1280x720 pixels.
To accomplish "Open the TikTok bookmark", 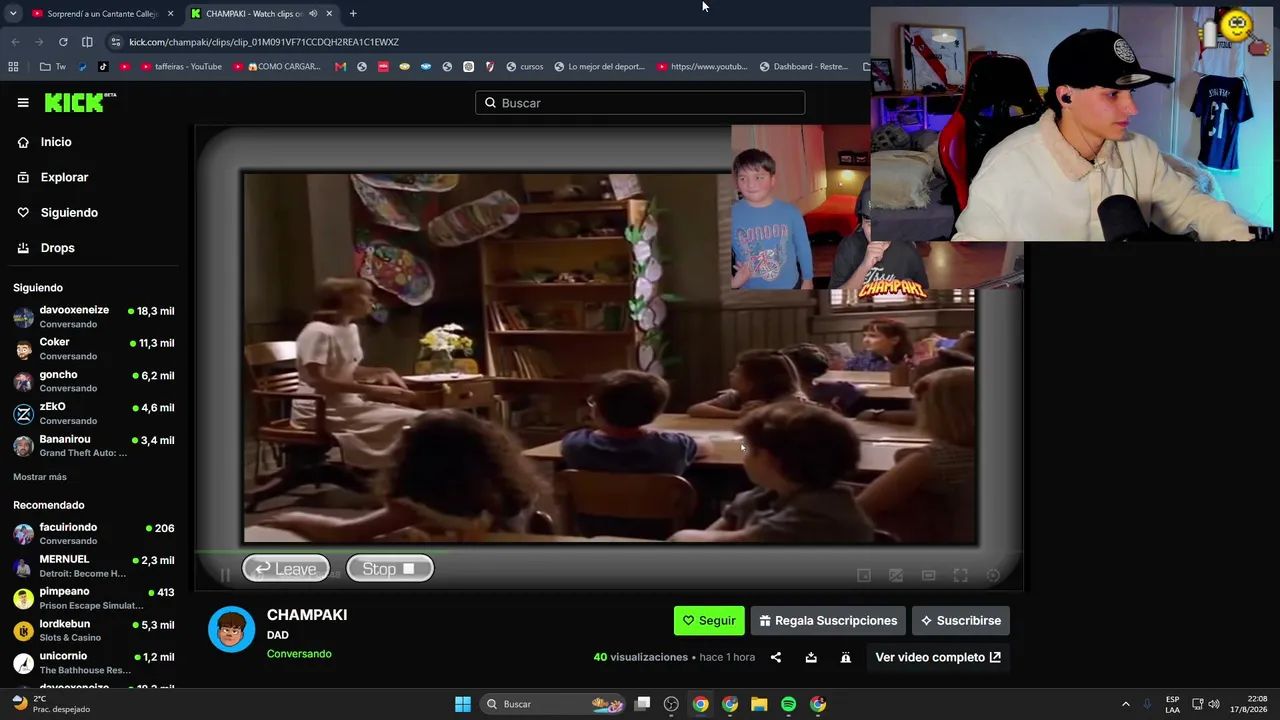I will tap(103, 67).
